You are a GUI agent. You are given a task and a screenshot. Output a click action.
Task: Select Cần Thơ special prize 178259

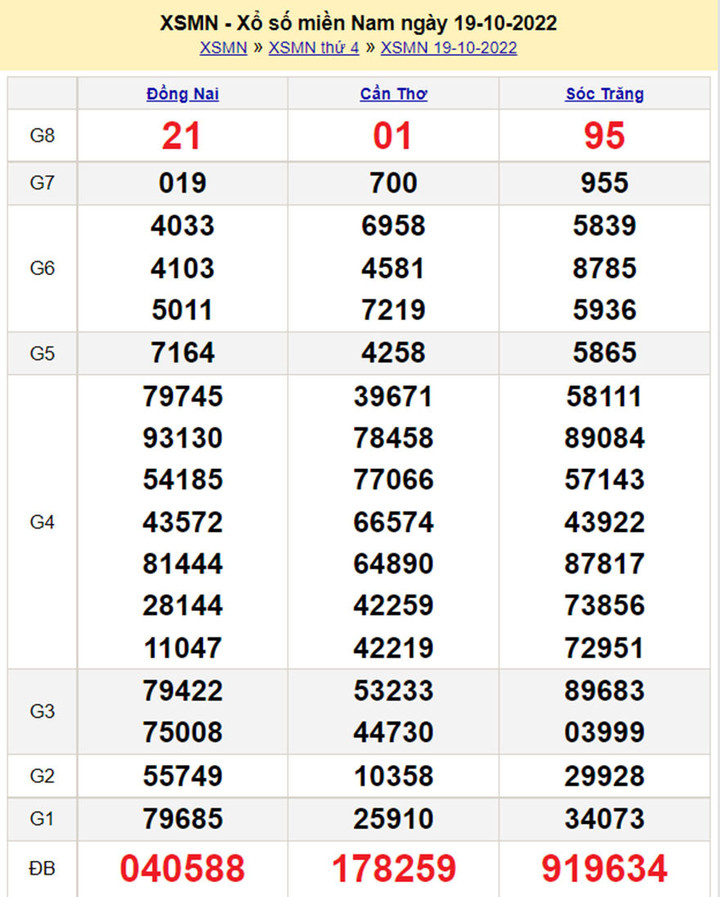[393, 868]
